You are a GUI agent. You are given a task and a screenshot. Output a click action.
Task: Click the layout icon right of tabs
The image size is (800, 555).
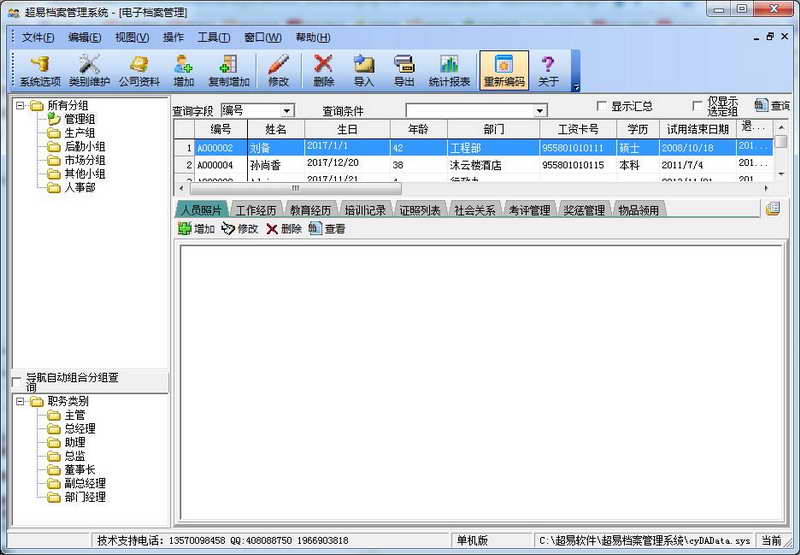coord(772,208)
